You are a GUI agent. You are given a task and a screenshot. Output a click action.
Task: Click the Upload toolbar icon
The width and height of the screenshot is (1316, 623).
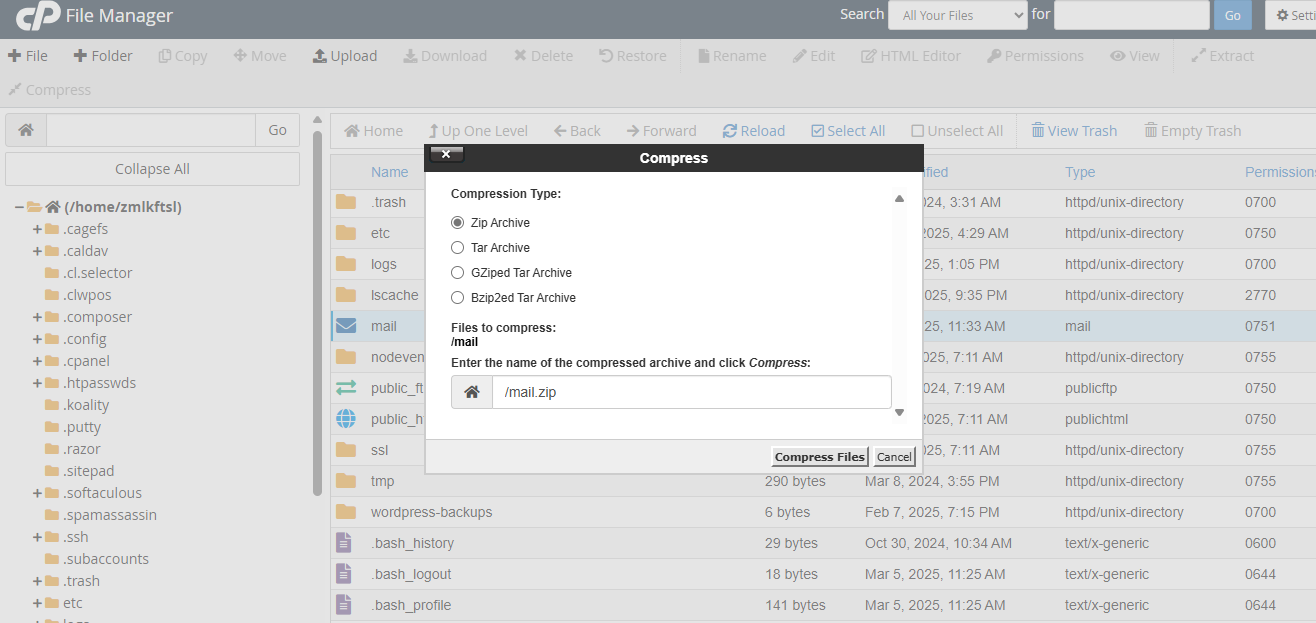(320, 56)
